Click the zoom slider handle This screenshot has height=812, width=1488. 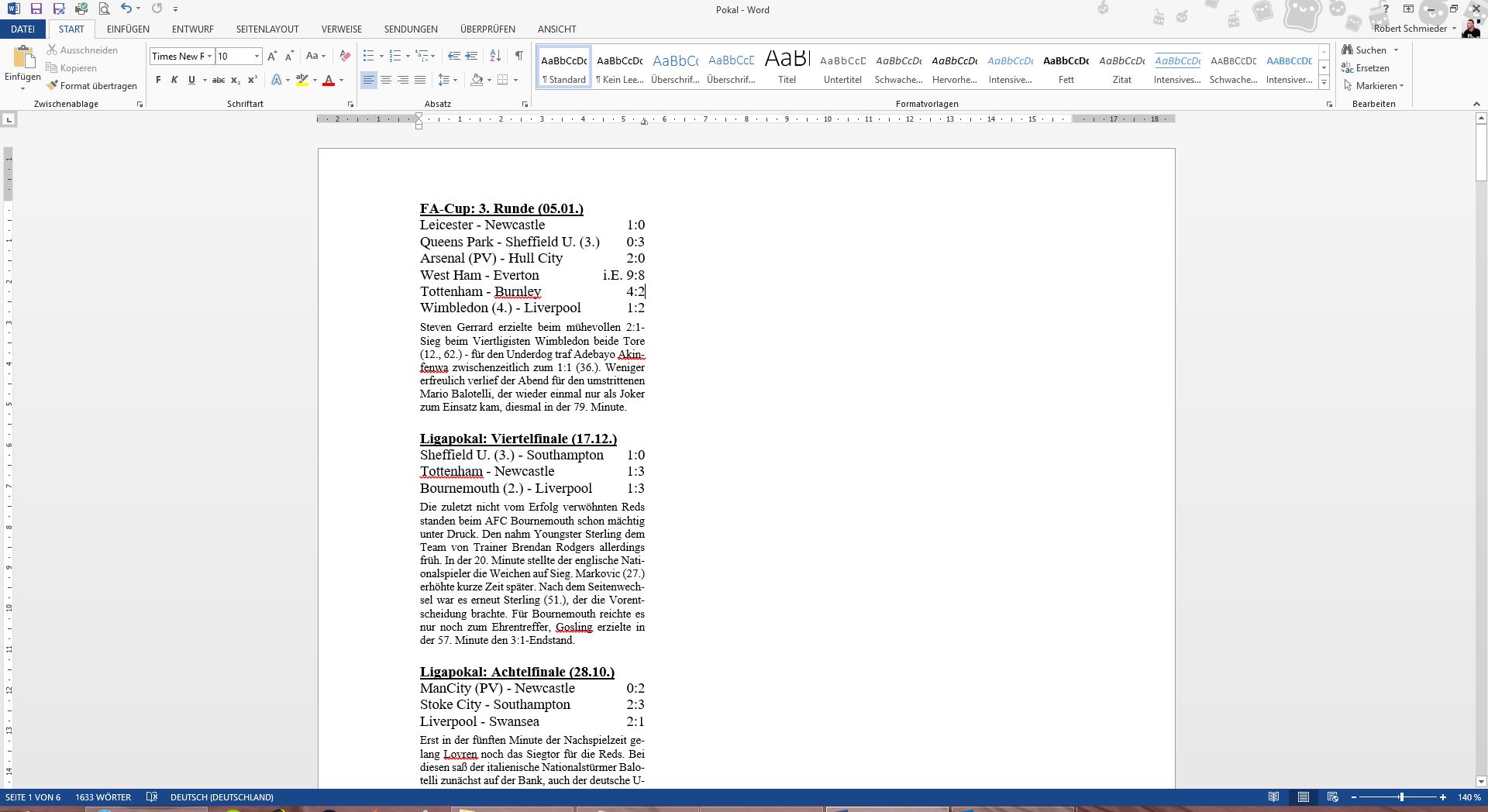coord(1401,797)
